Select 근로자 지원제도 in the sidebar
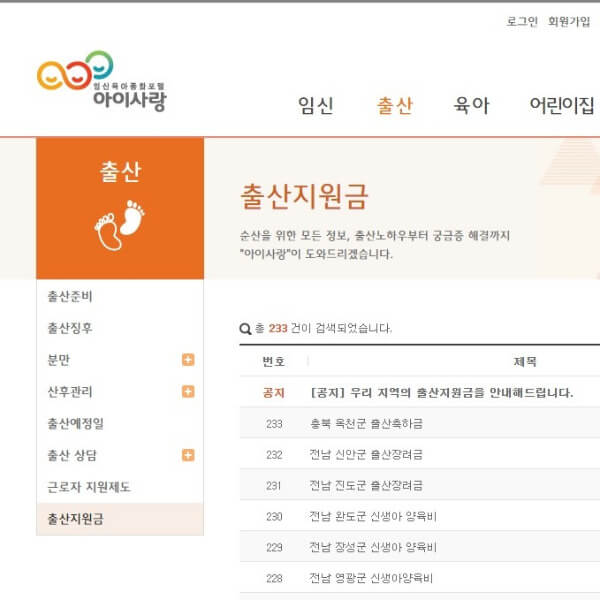This screenshot has height=600, width=600. 89,487
